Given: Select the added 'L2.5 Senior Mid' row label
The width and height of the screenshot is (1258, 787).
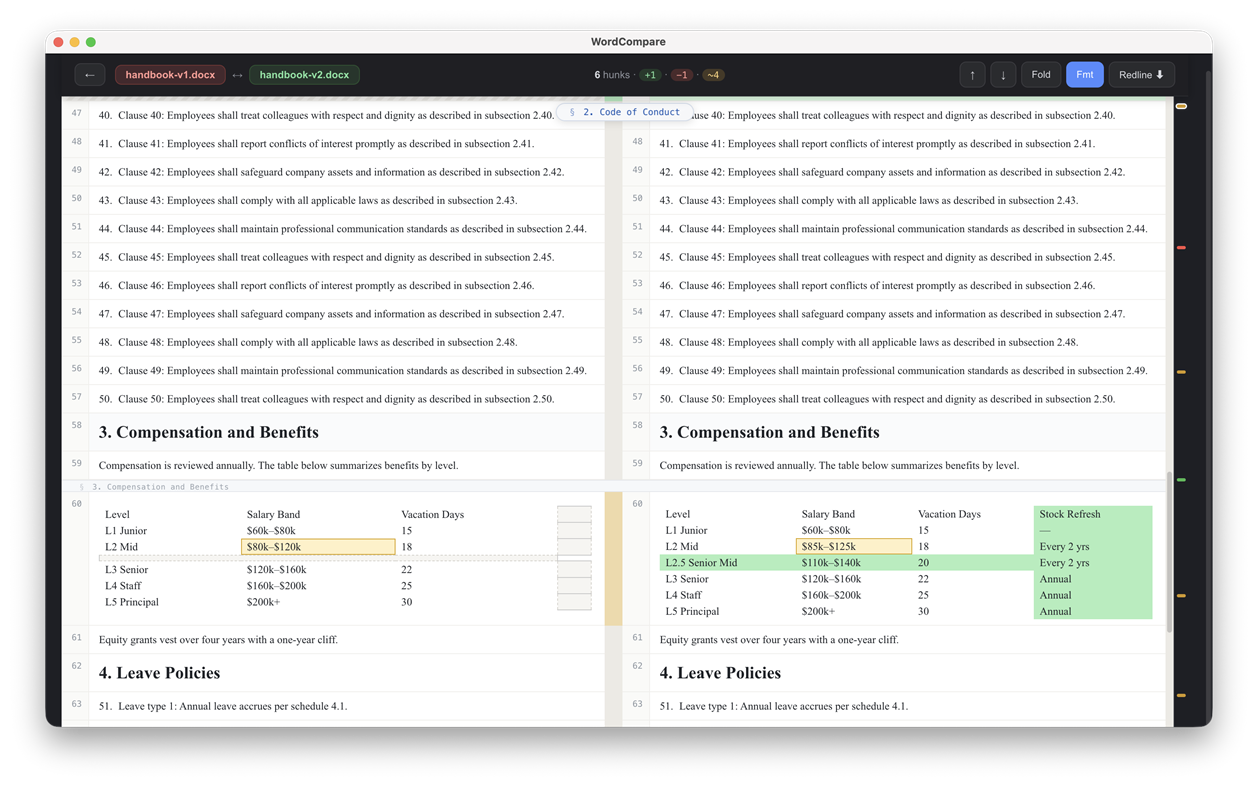Looking at the screenshot, I should coord(701,563).
